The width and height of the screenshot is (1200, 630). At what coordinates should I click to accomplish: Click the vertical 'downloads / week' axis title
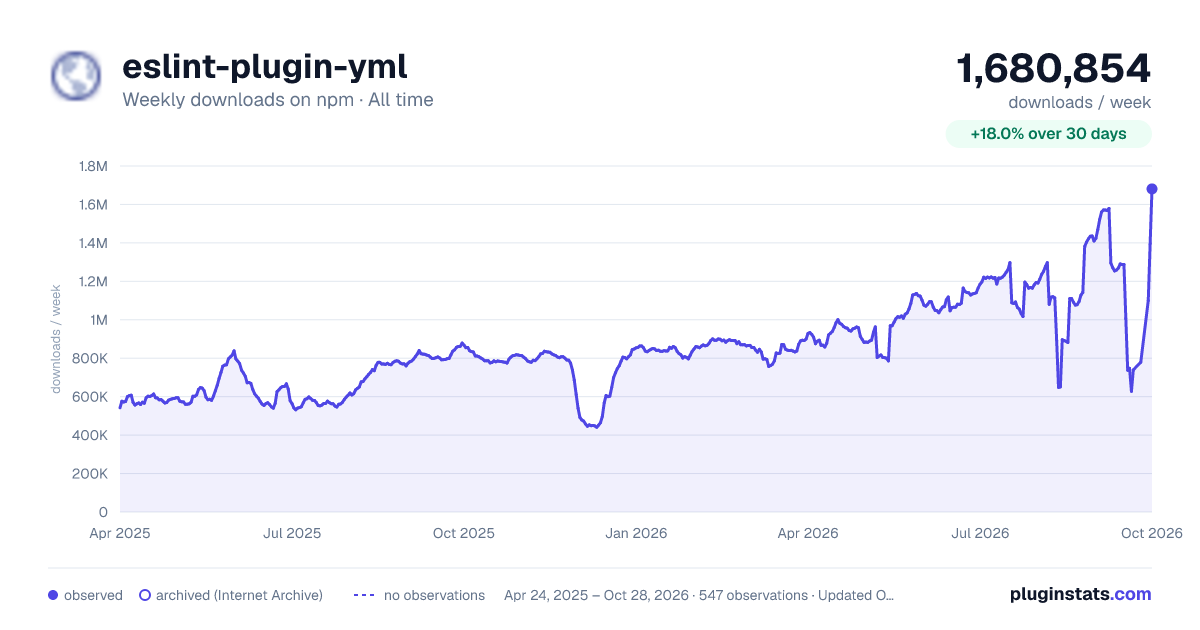point(57,339)
